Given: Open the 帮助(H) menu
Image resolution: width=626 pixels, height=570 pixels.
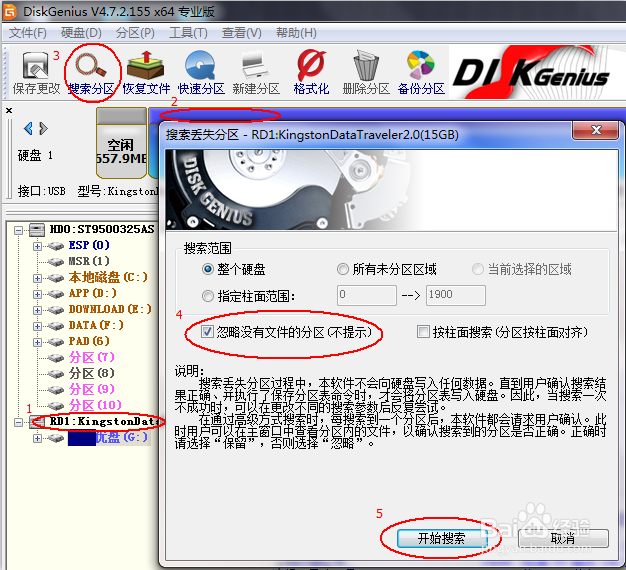Looking at the screenshot, I should pos(296,33).
